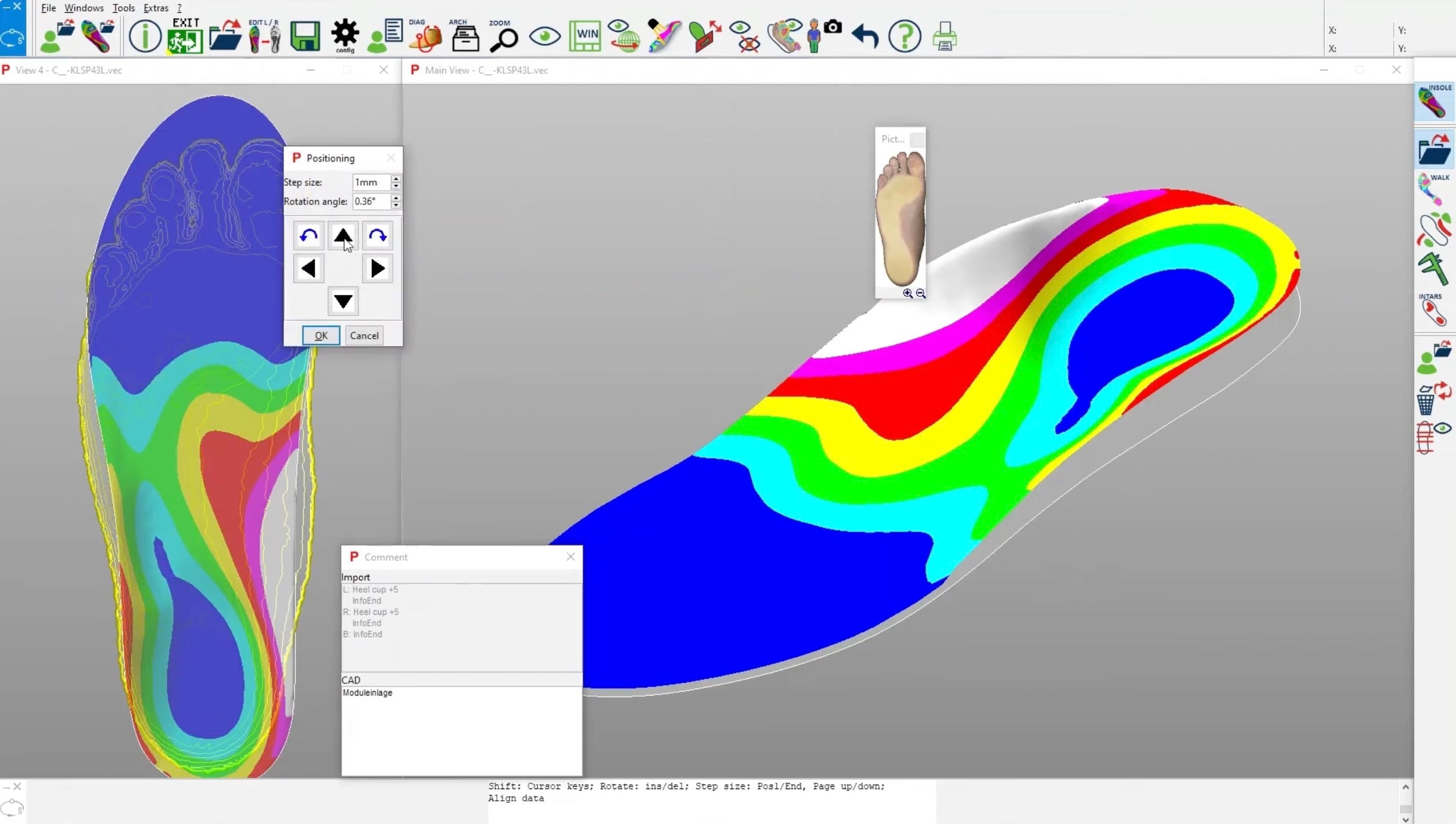Open the WALK tool in right sidebar

point(1434,189)
